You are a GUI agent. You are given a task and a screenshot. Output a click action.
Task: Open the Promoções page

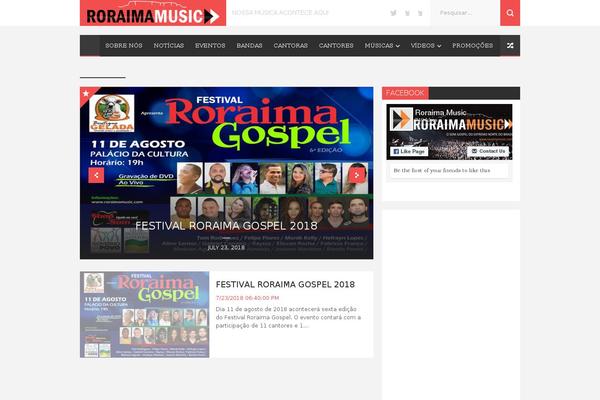[x=473, y=46]
